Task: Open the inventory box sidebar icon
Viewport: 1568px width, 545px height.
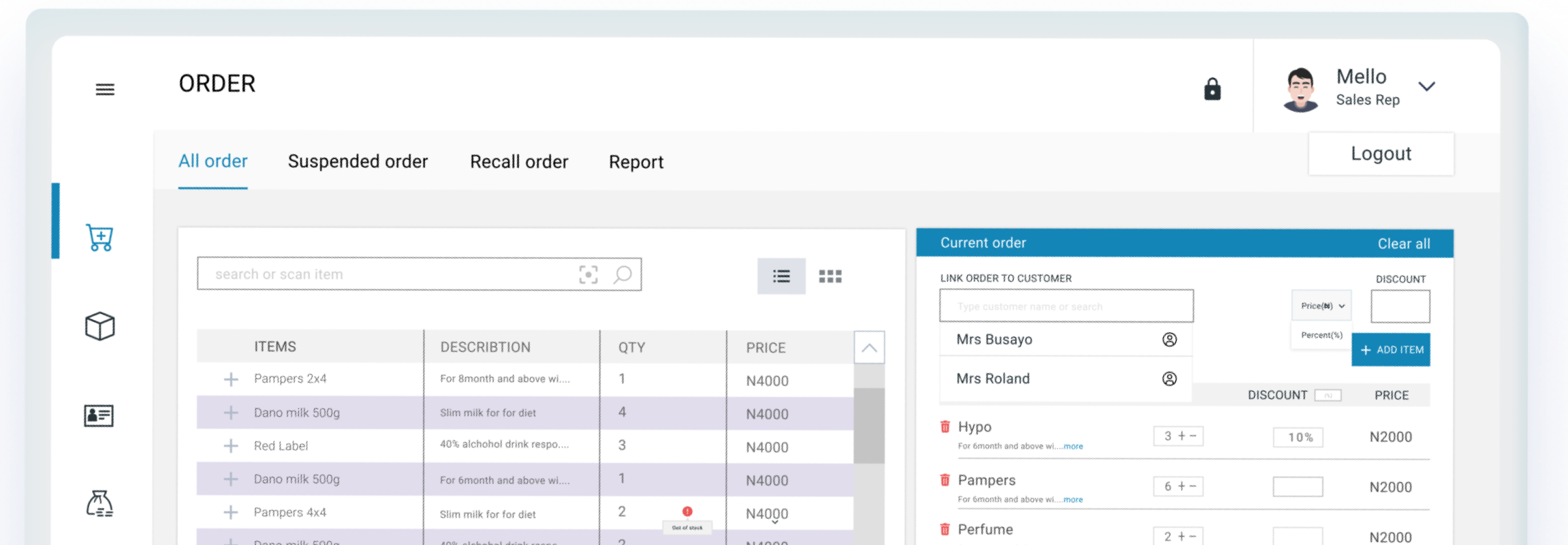Action: (x=99, y=327)
